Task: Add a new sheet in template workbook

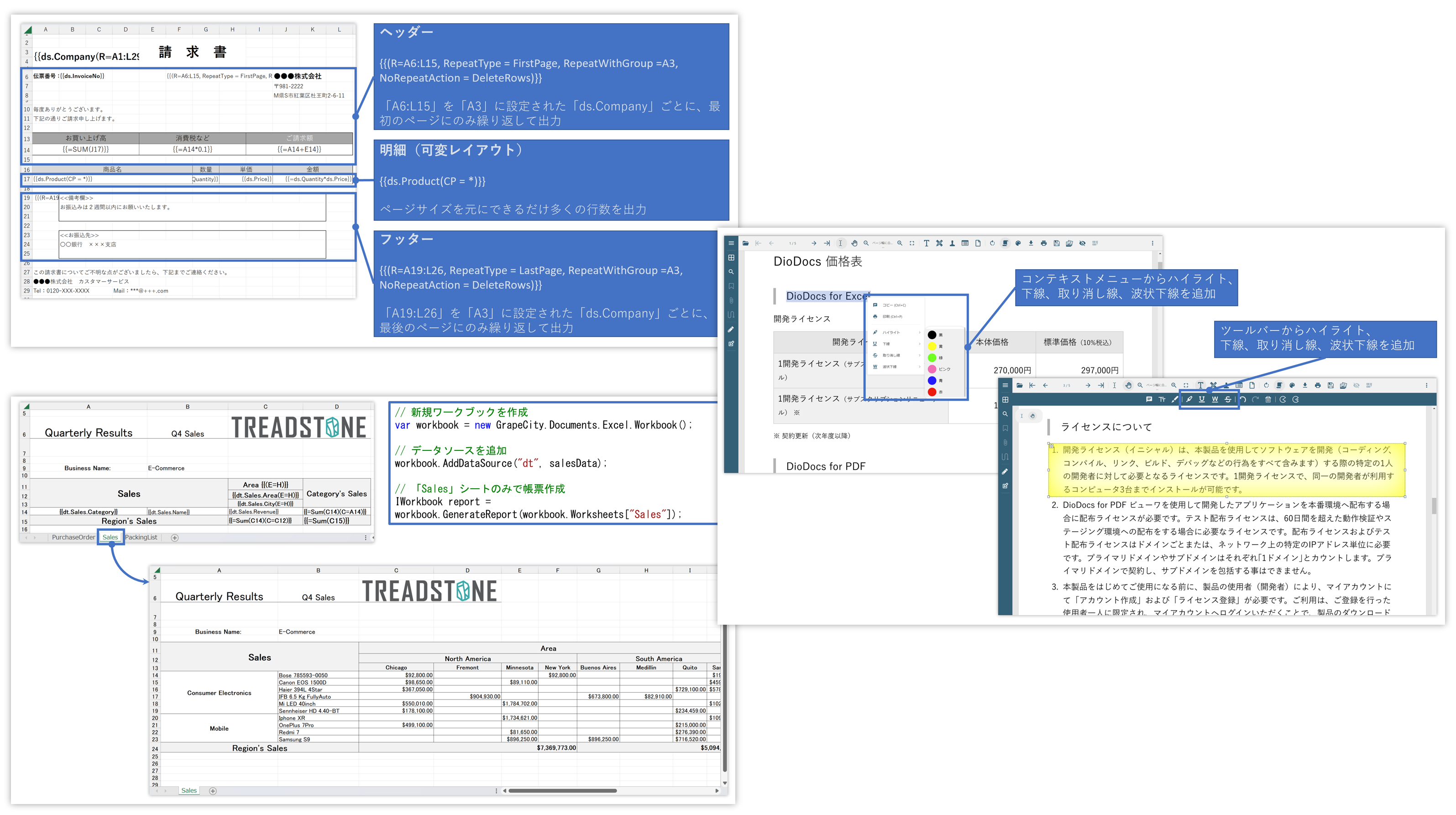Action: (x=175, y=538)
